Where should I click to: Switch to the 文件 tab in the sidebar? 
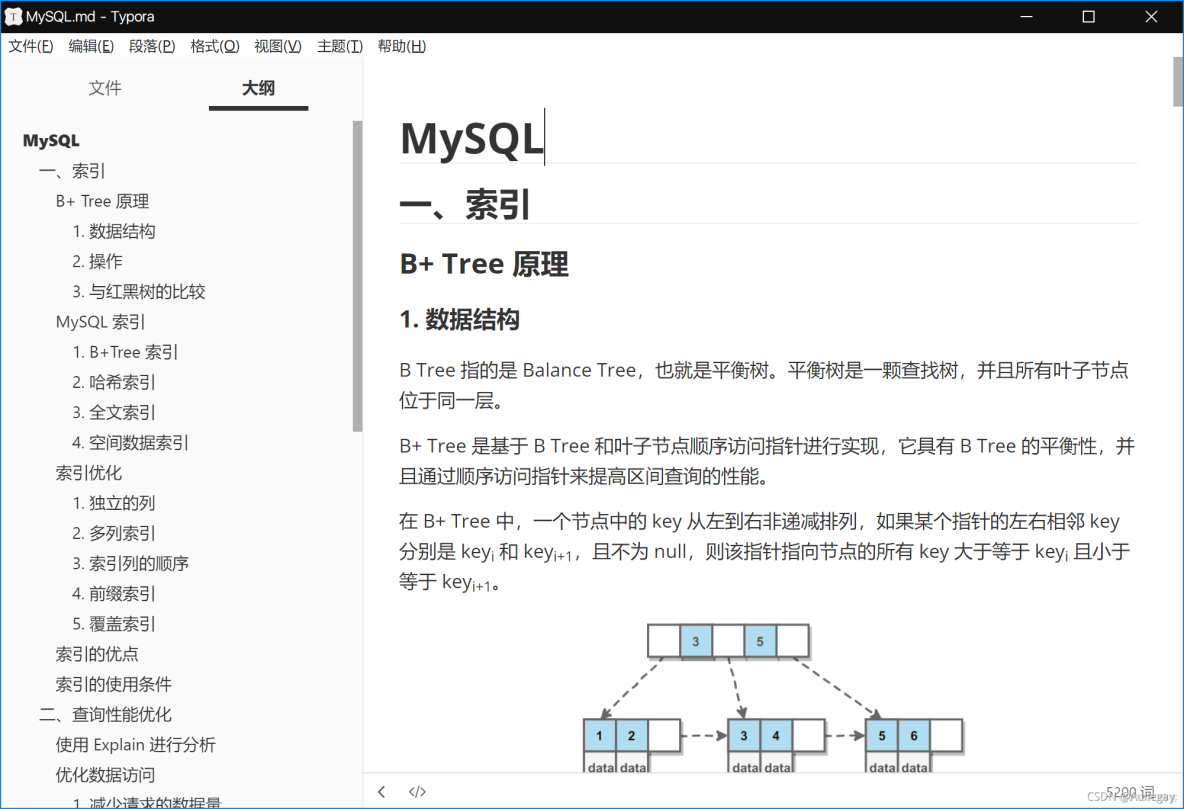[x=105, y=88]
